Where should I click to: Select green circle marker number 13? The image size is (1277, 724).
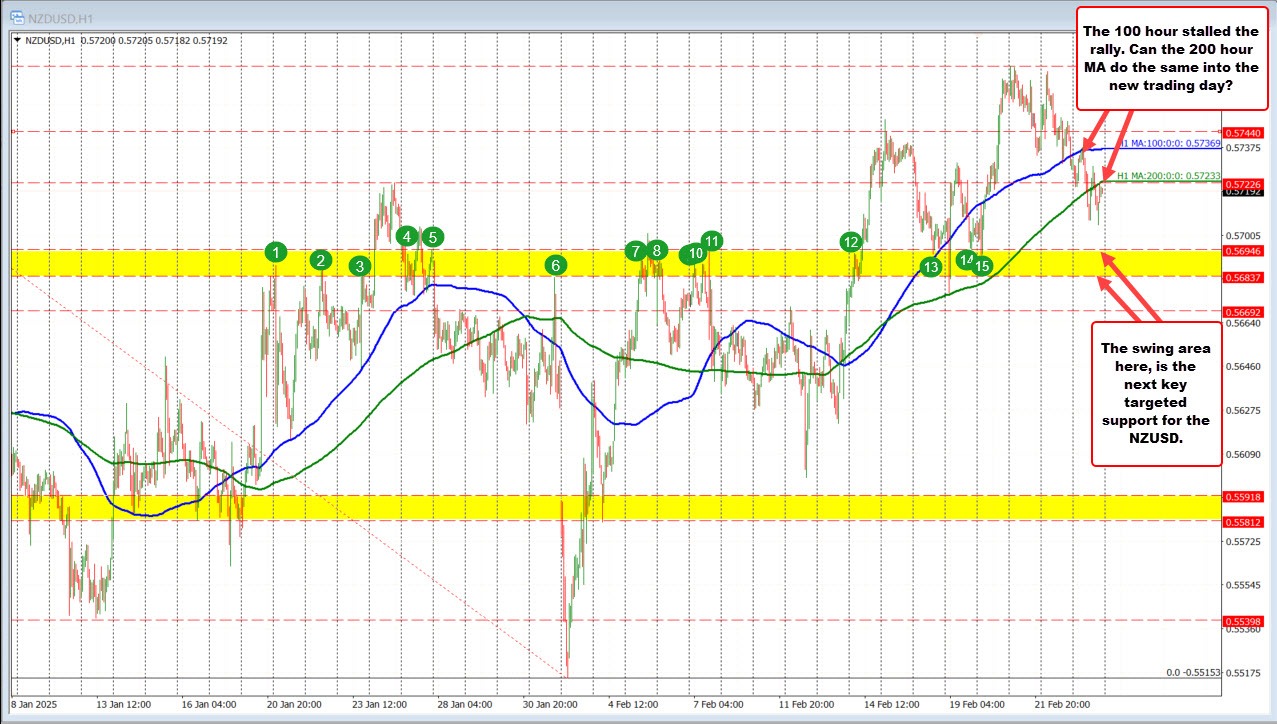click(x=931, y=267)
